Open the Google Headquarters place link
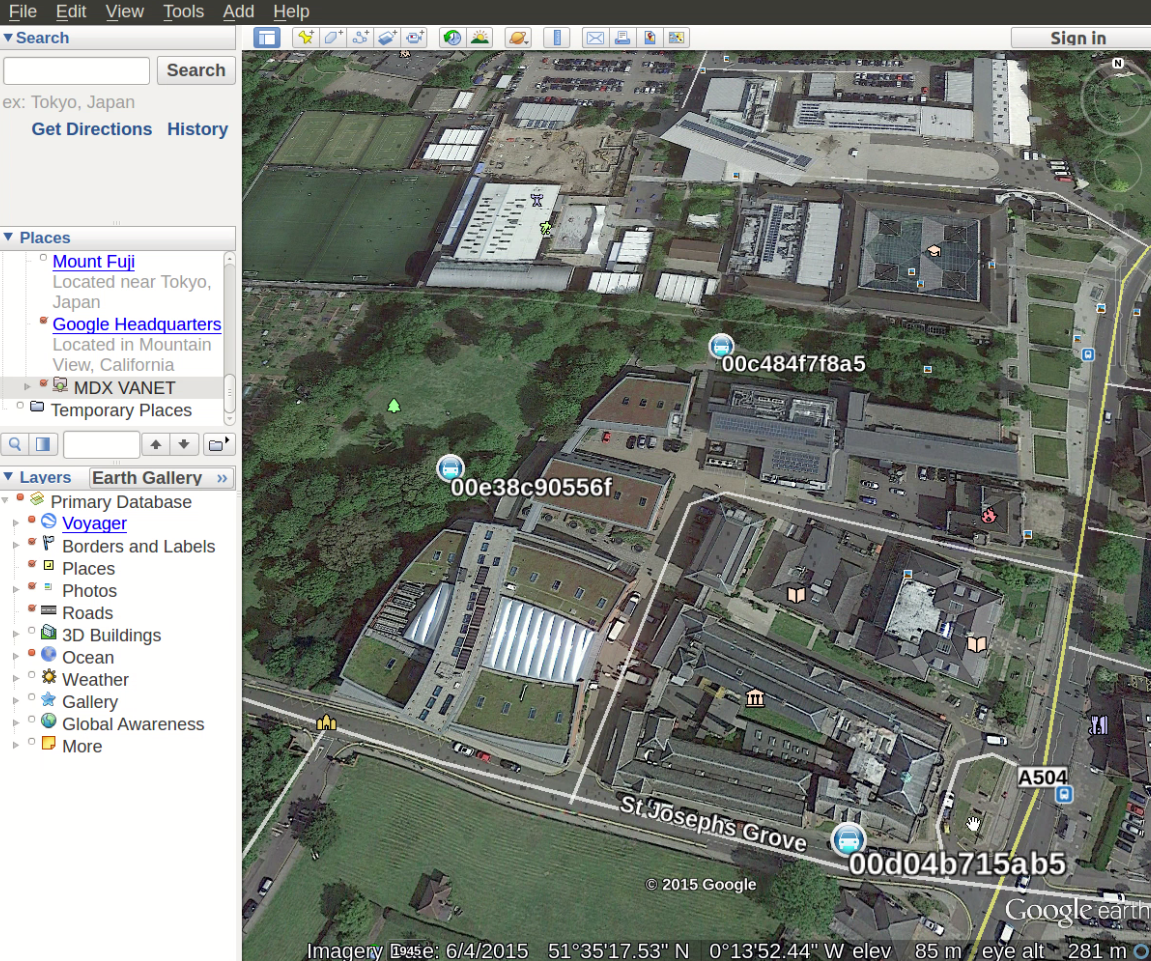Image resolution: width=1151 pixels, height=961 pixels. click(x=137, y=324)
